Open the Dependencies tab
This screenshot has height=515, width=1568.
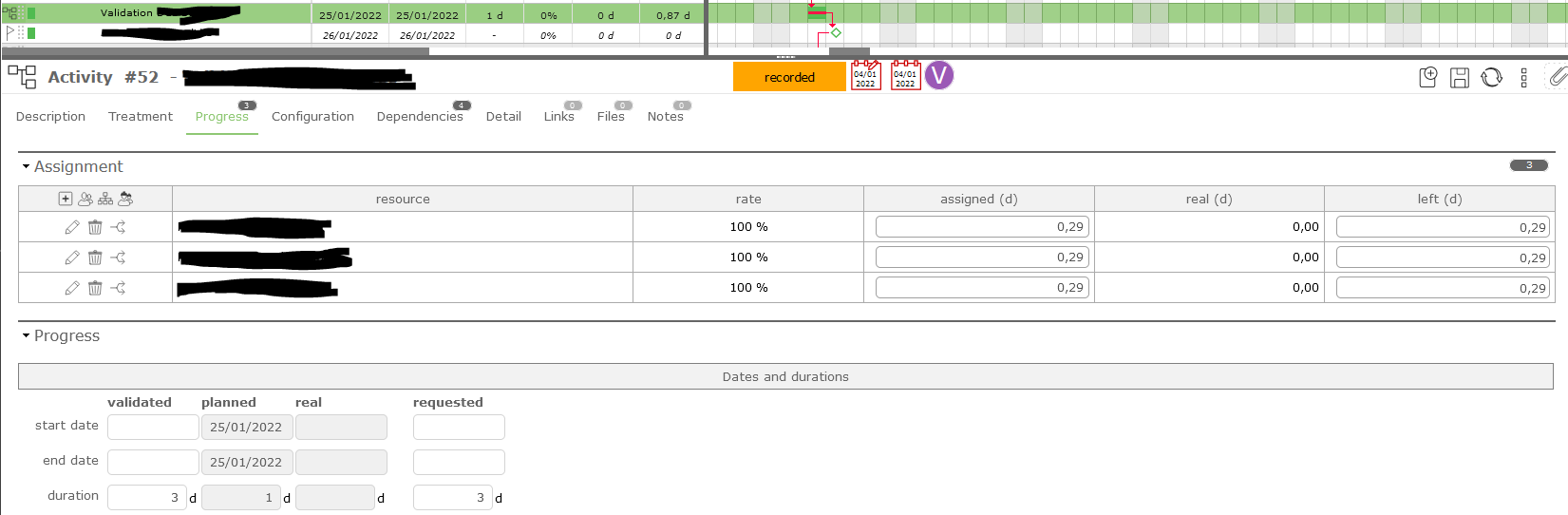coord(420,116)
